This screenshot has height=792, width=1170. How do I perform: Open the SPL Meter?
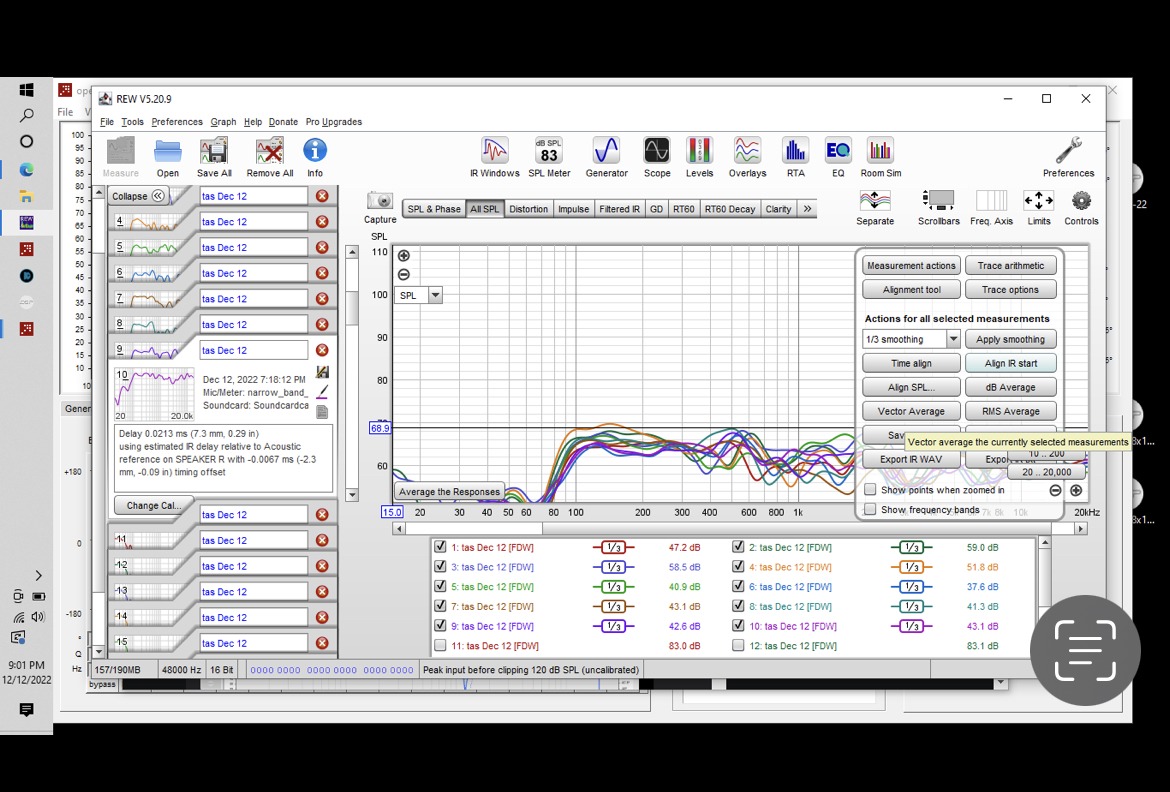(548, 157)
